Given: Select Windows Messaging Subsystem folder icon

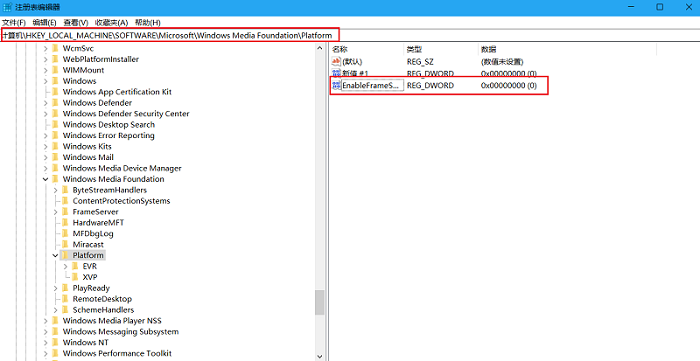Looking at the screenshot, I should pos(55,332).
